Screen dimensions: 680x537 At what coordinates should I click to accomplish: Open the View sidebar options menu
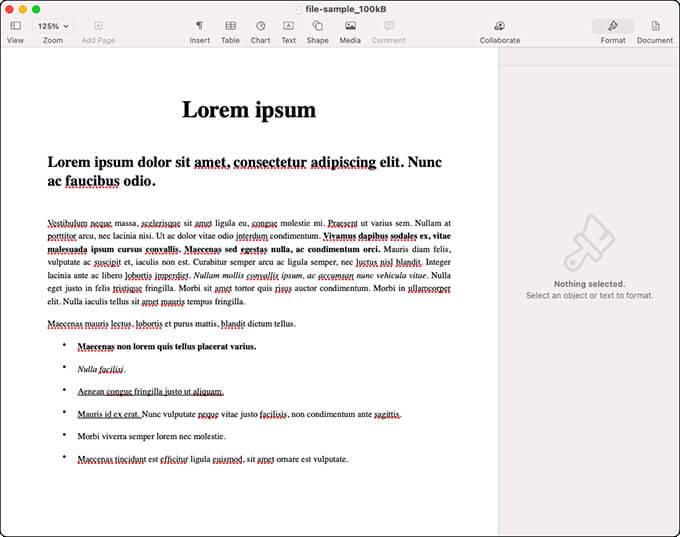(x=15, y=26)
